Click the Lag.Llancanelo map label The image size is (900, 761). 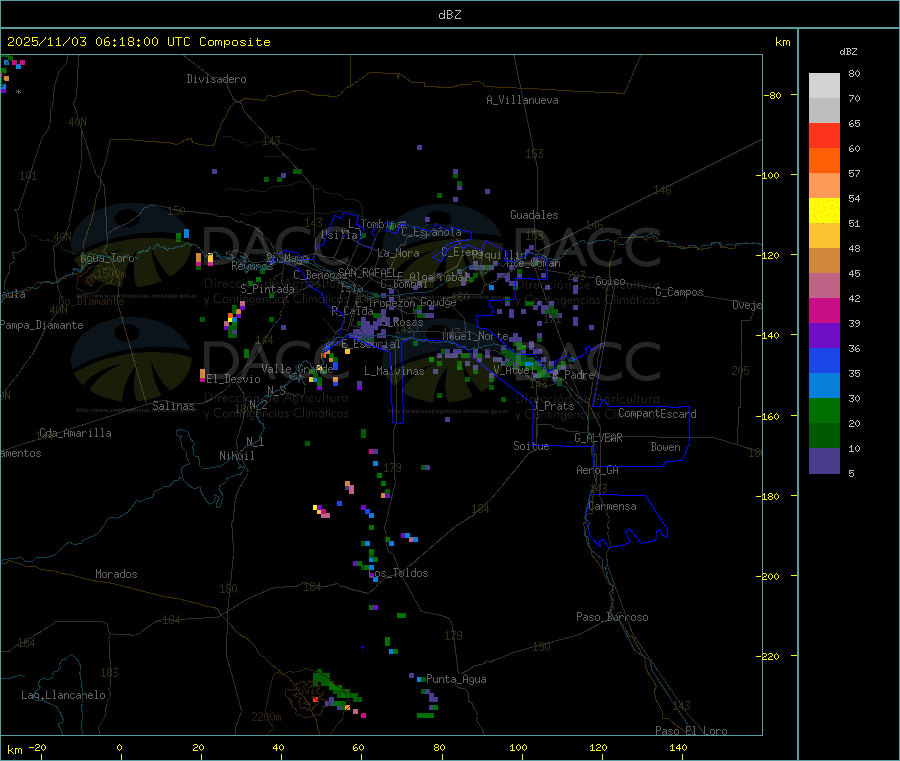63,695
